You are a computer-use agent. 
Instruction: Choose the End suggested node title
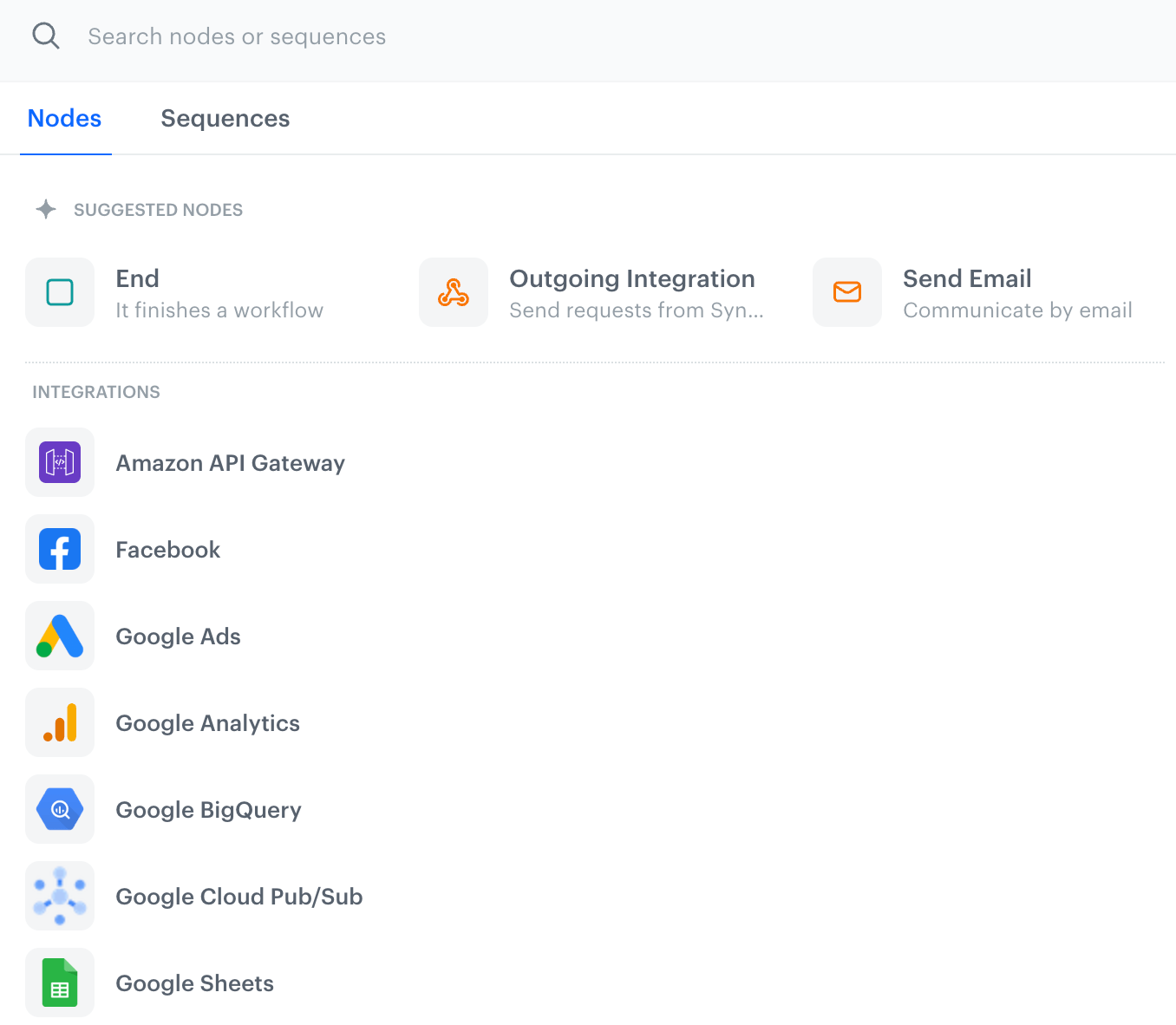tap(138, 278)
